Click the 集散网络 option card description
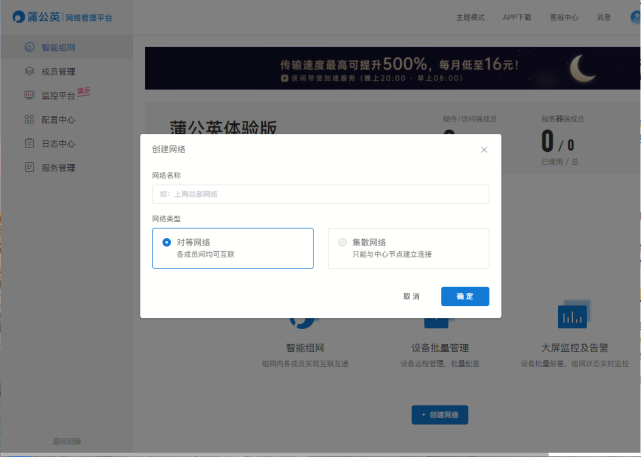 392,254
